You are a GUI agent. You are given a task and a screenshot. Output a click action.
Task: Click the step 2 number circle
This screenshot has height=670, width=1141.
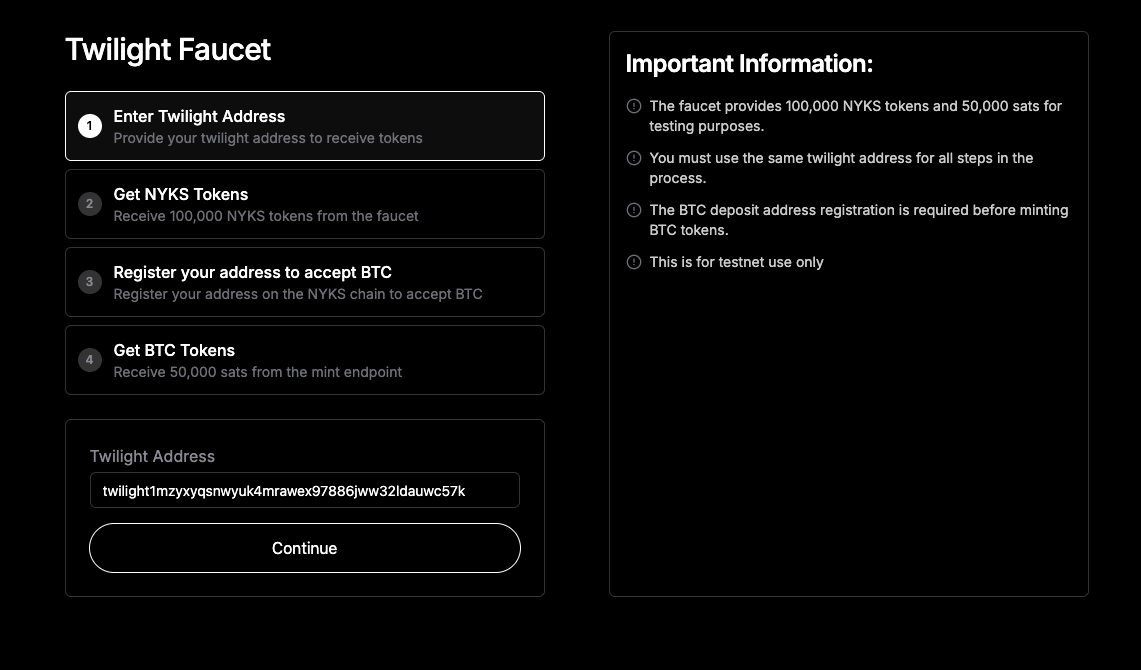[90, 204]
